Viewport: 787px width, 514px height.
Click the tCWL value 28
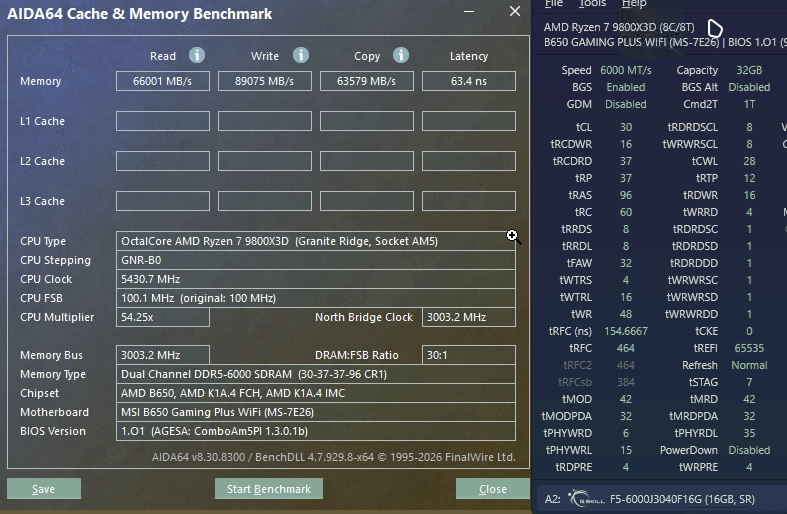pyautogui.click(x=749, y=161)
